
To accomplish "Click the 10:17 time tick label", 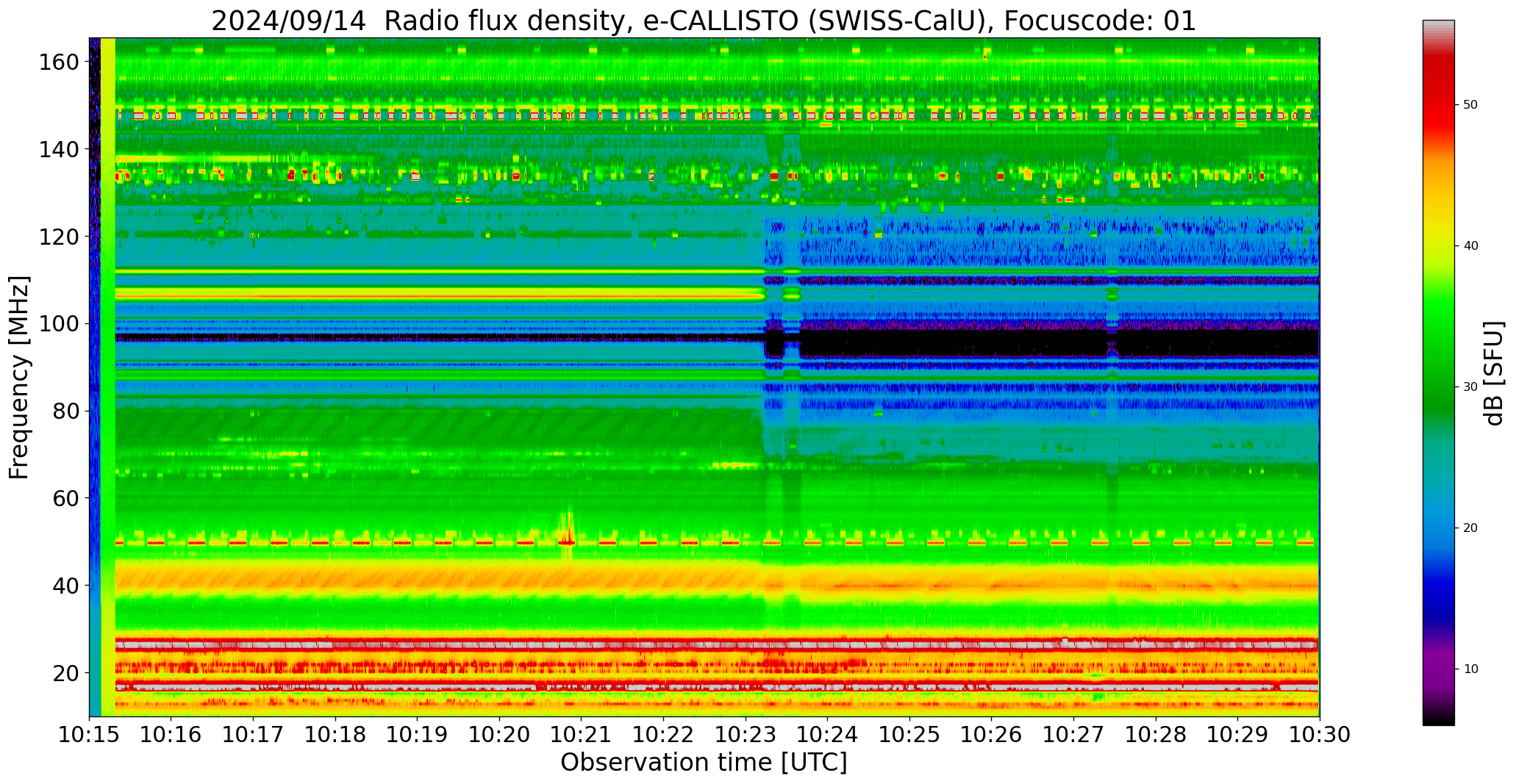I will [253, 734].
